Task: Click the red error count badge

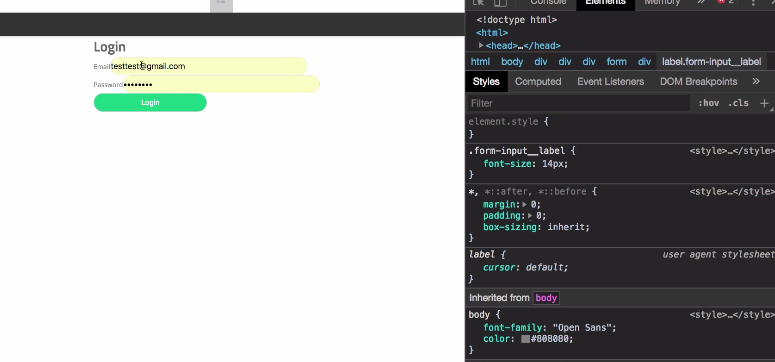Action: pos(726,2)
